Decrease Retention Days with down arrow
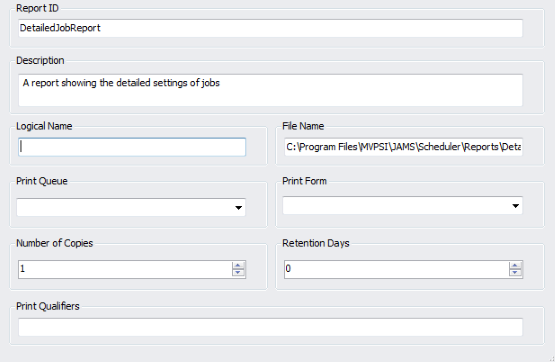 click(x=515, y=273)
